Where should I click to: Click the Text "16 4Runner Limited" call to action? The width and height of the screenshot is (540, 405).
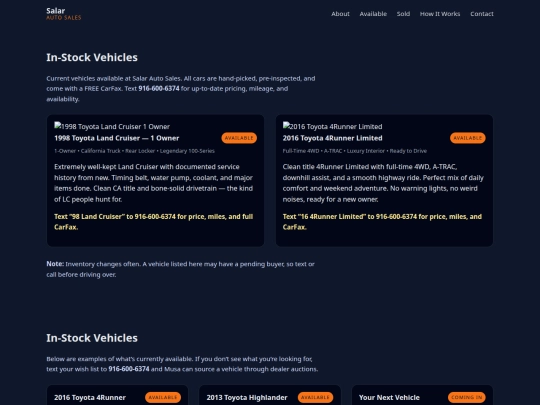tap(382, 222)
